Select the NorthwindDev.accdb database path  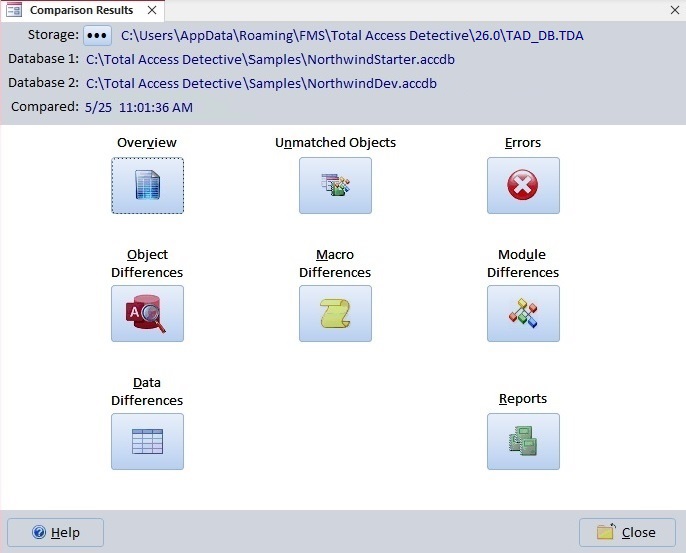pos(261,84)
